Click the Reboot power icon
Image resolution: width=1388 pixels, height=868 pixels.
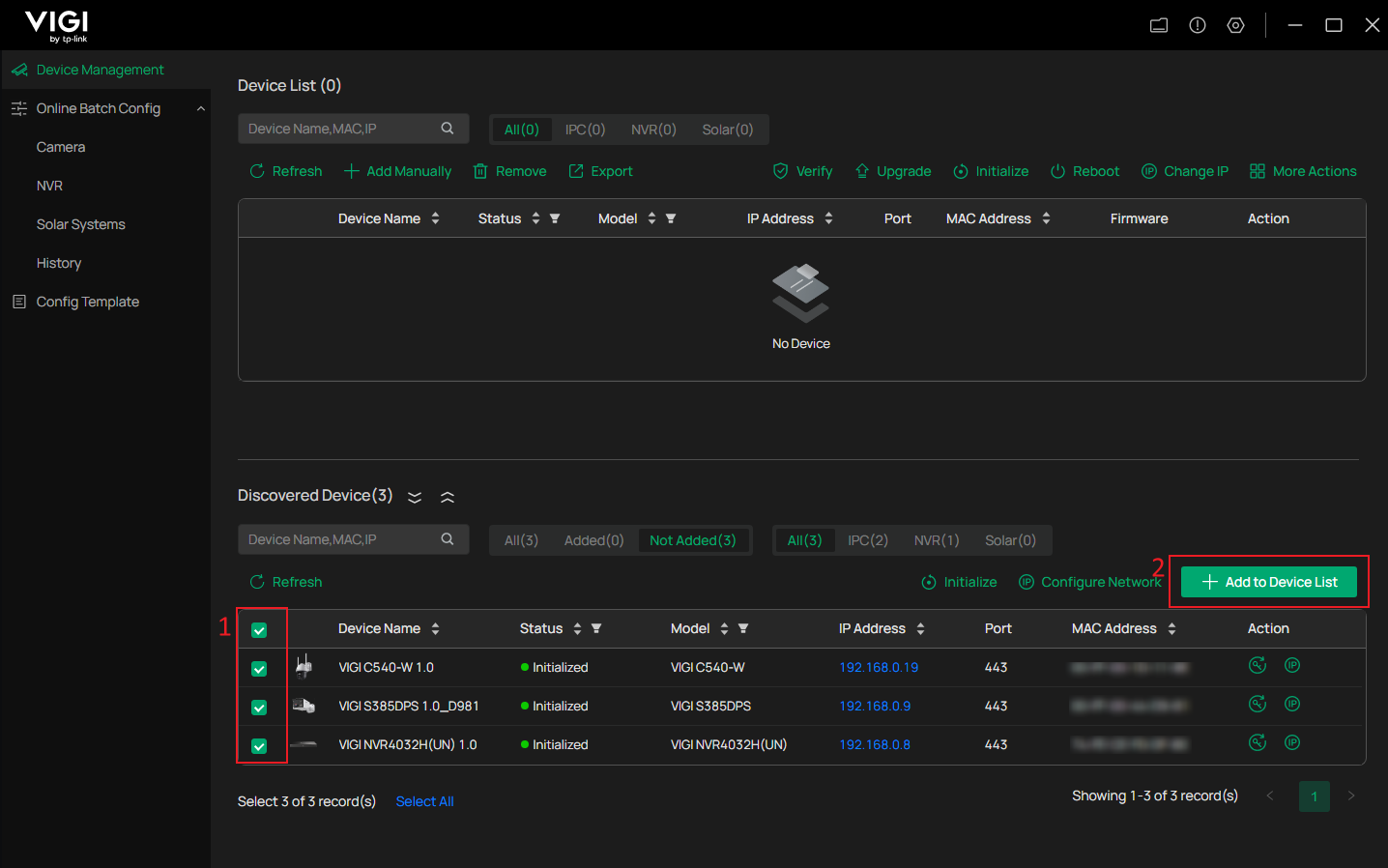[x=1057, y=171]
